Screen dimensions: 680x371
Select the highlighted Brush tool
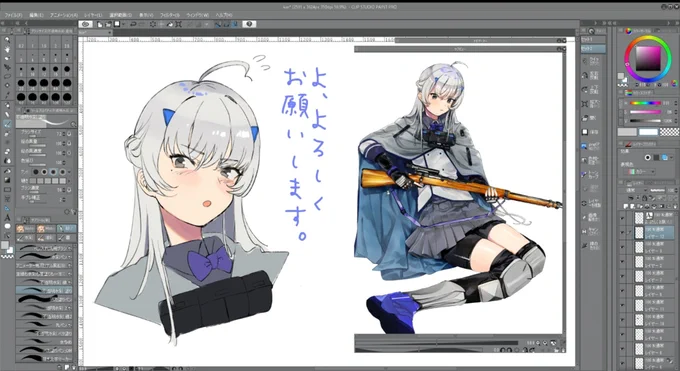pyautogui.click(x=7, y=124)
